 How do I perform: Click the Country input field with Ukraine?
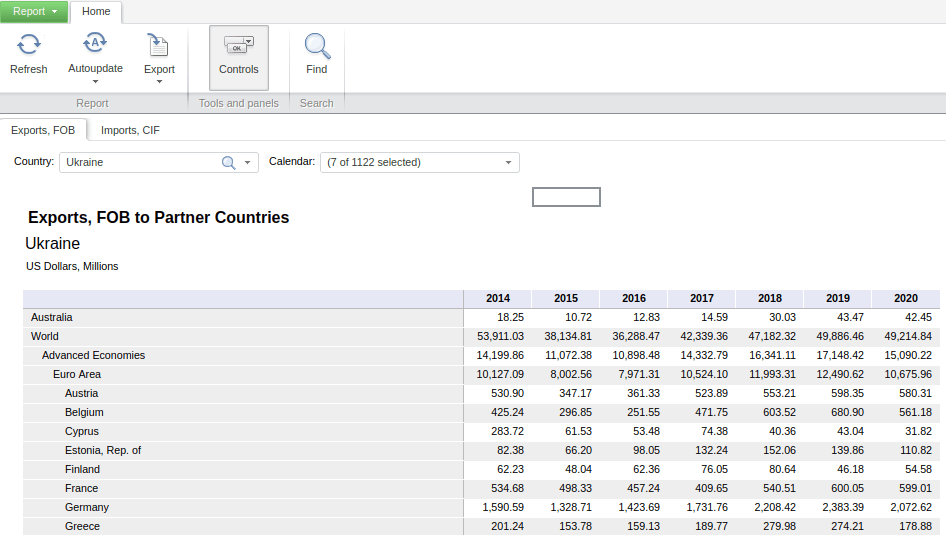pyautogui.click(x=140, y=163)
